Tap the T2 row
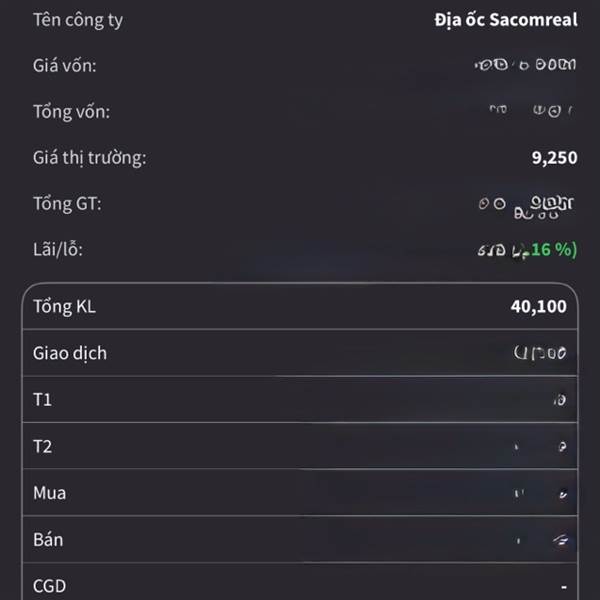Image resolution: width=600 pixels, height=600 pixels. pyautogui.click(x=300, y=446)
